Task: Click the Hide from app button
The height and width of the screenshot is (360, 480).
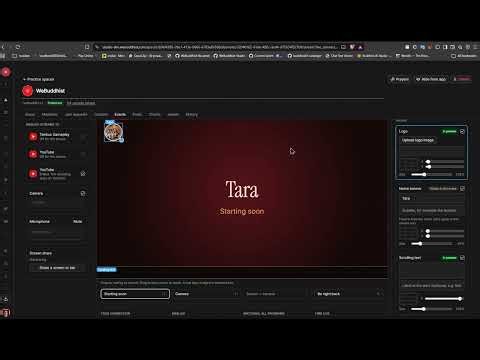Action: pyautogui.click(x=431, y=79)
